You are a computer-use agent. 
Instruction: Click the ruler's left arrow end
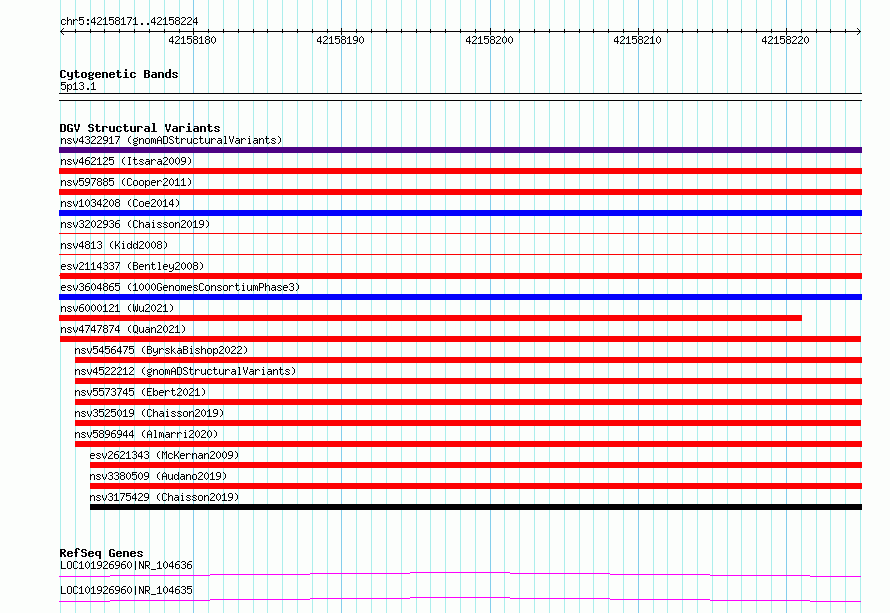[62, 31]
